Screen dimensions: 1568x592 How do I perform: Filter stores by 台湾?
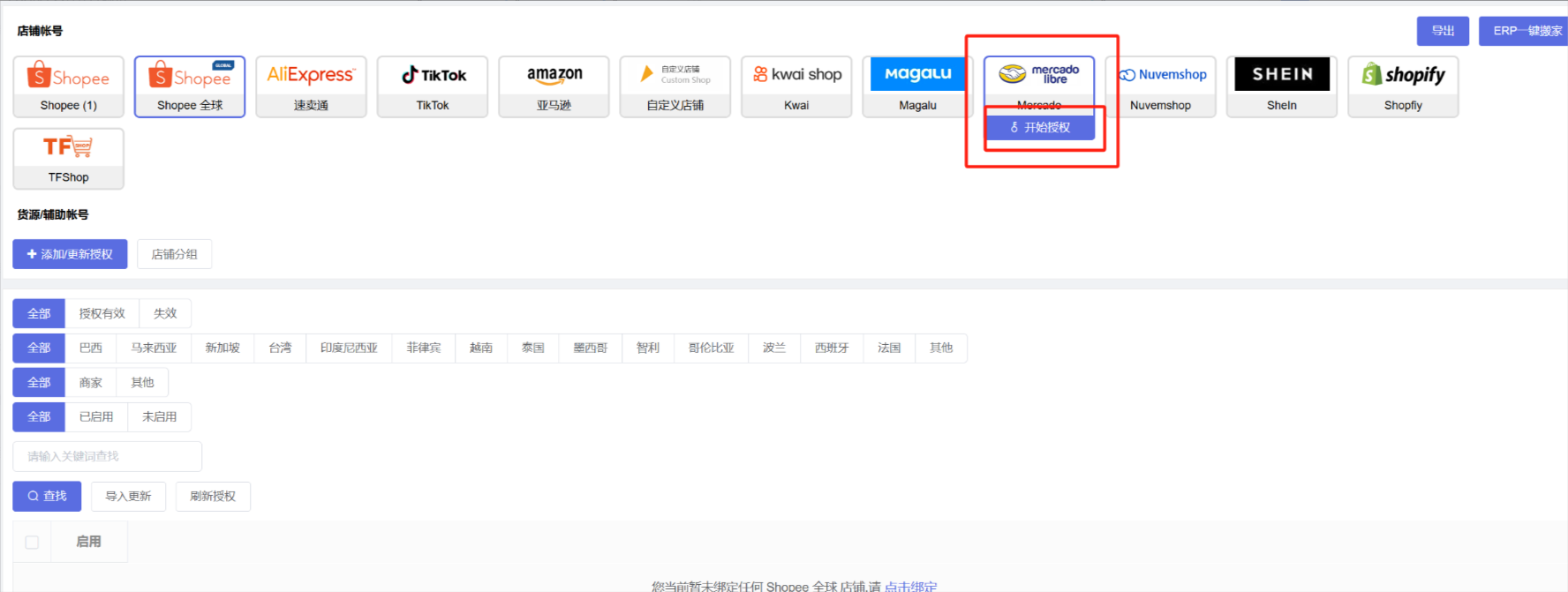(x=280, y=348)
